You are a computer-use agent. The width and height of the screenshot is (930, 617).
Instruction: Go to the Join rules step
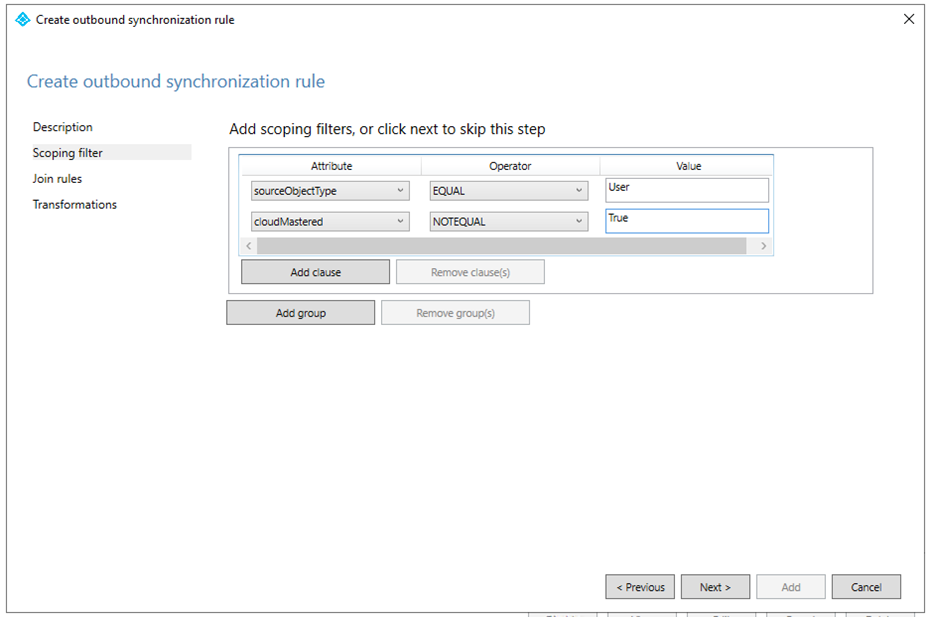(x=57, y=179)
